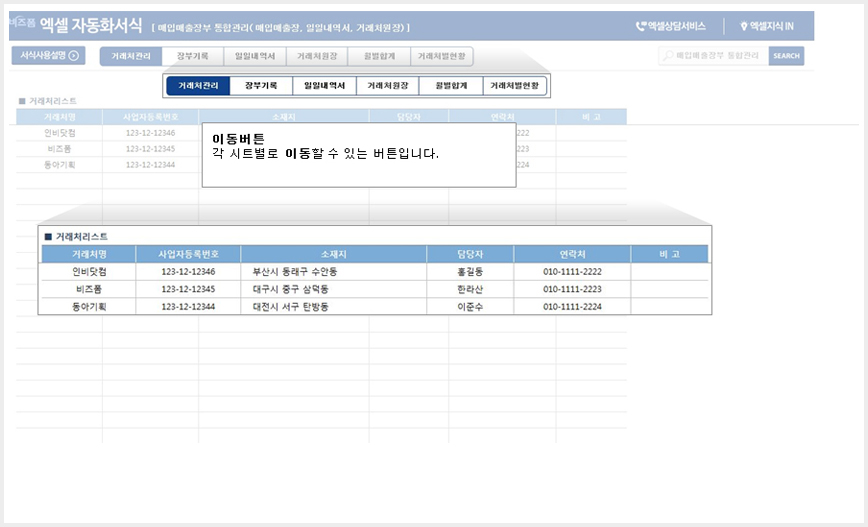The image size is (868, 527).
Task: Click the arrow icon on 서식사용설명
Action: [x=74, y=55]
